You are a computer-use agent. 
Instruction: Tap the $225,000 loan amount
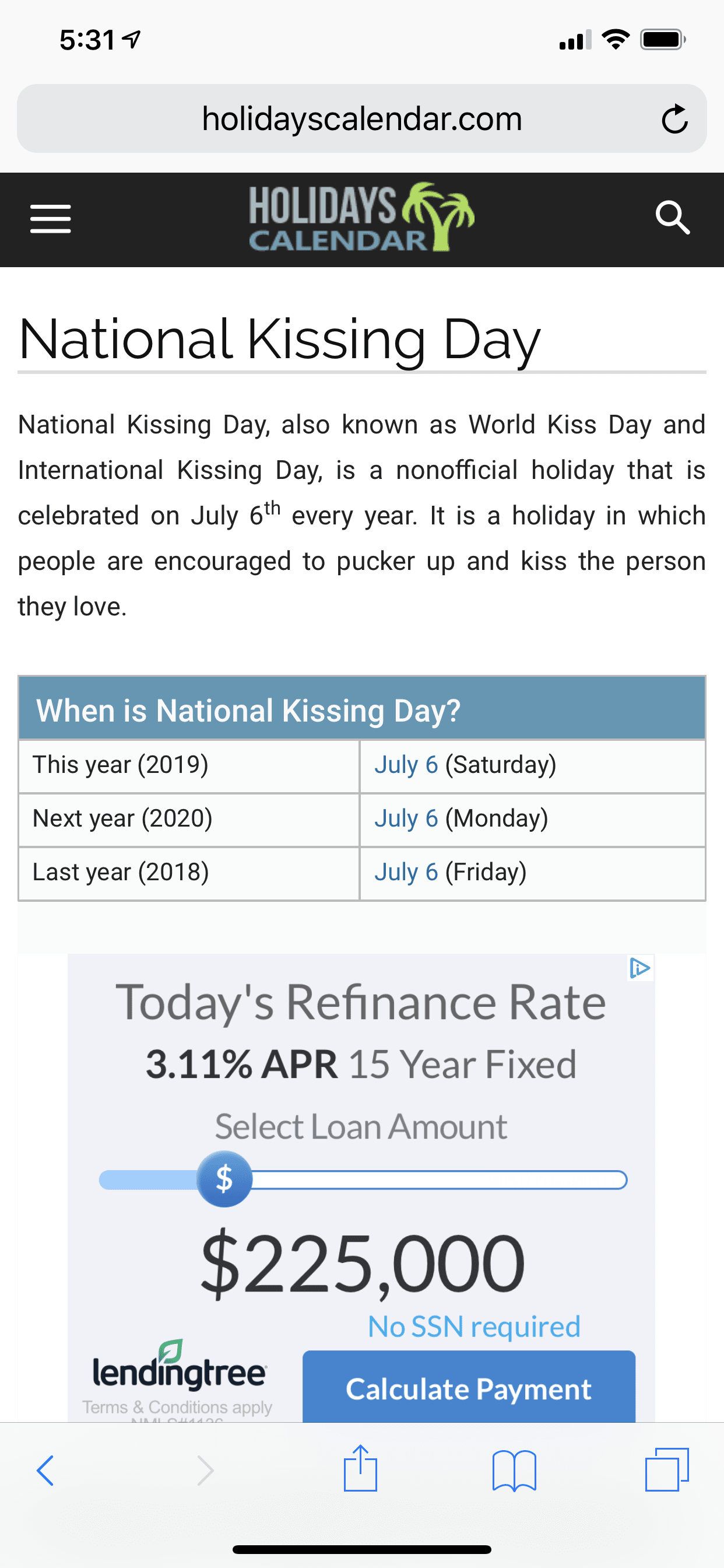tap(362, 1263)
